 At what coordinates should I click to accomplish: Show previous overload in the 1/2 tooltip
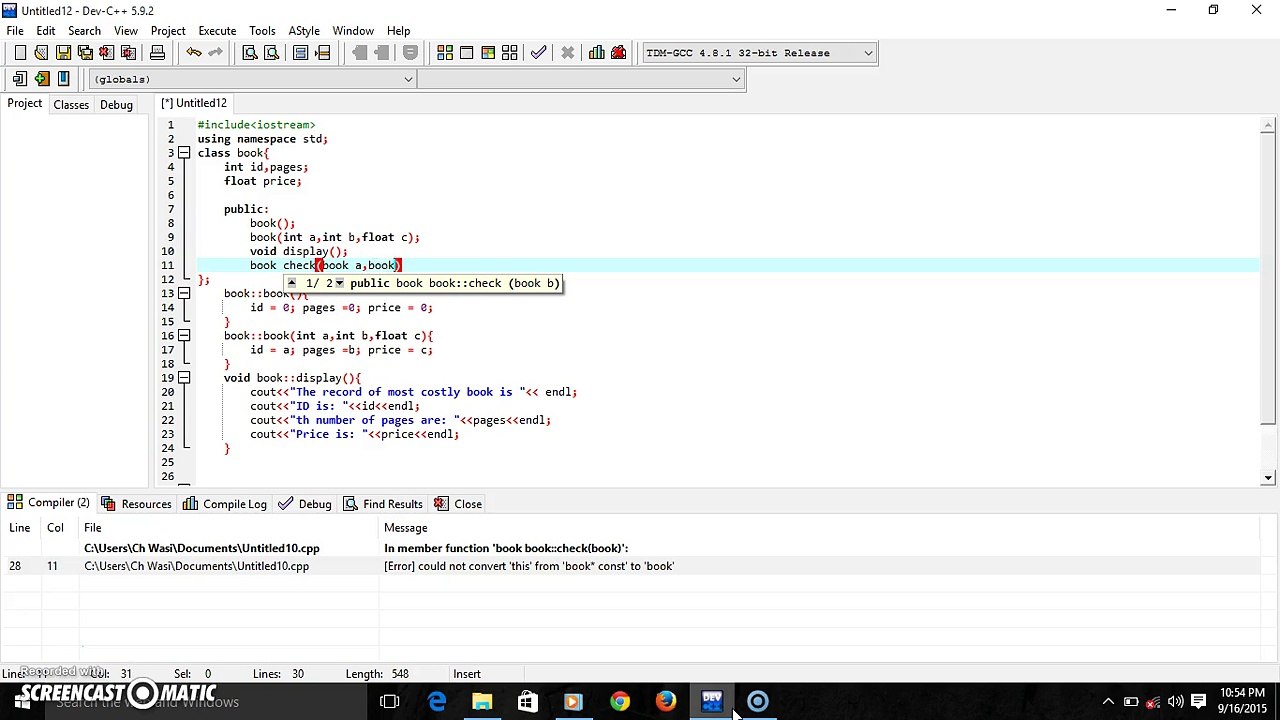point(293,283)
